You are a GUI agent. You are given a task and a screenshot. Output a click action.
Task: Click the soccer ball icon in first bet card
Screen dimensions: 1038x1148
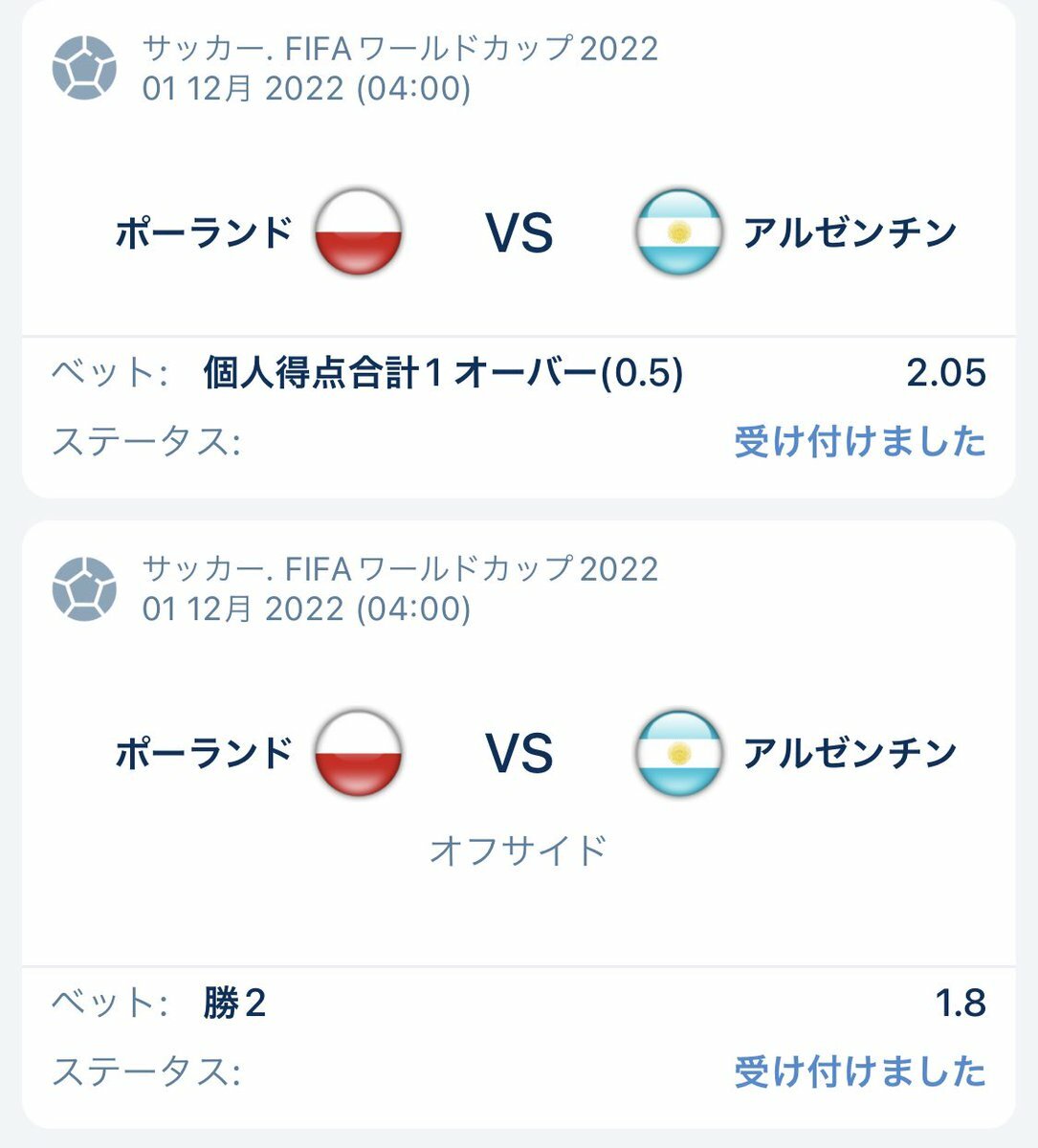84,68
